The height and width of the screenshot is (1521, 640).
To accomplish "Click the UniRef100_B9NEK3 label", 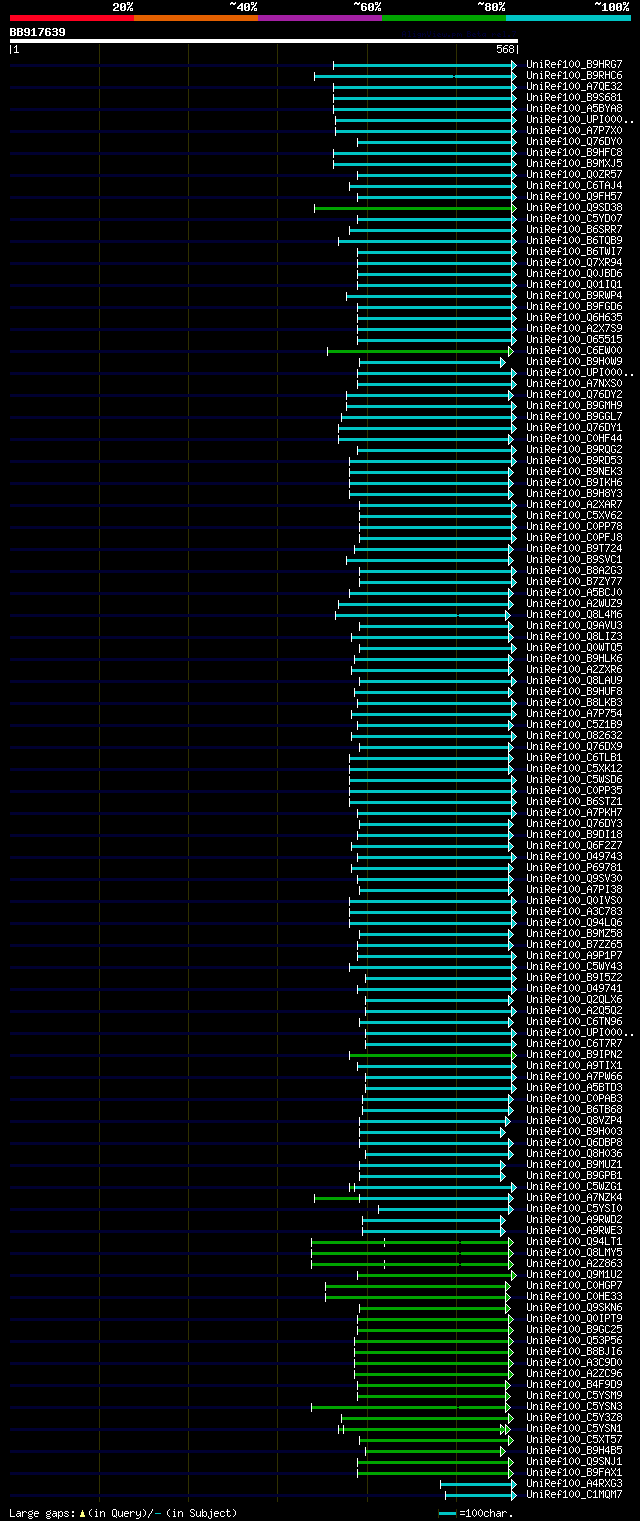I will [573, 471].
